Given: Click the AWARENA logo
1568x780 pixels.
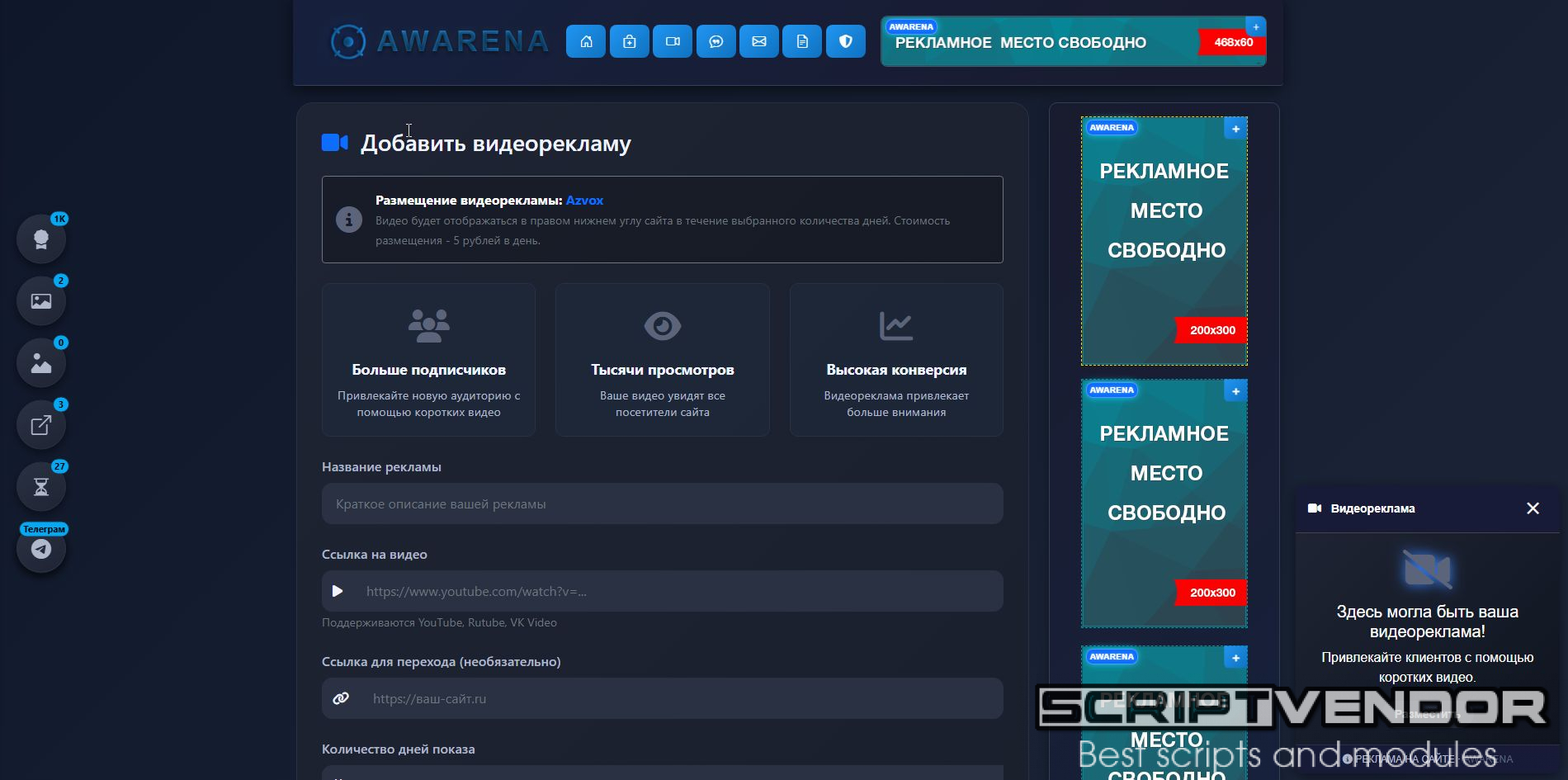Looking at the screenshot, I should 440,41.
